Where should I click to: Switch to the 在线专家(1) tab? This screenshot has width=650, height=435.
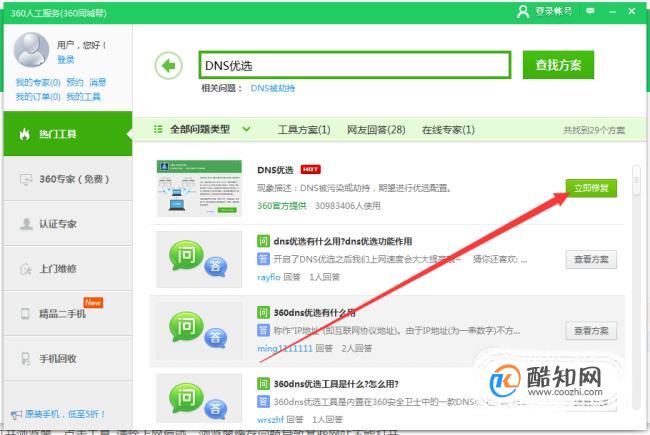(448, 130)
